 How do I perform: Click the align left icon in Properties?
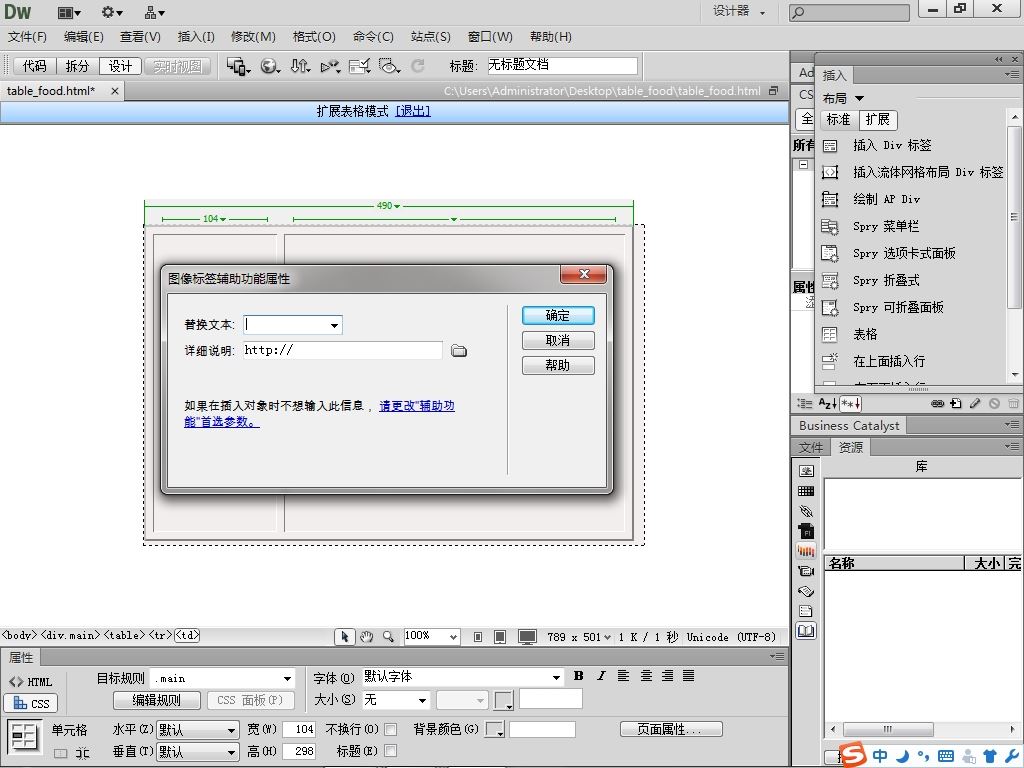click(624, 676)
